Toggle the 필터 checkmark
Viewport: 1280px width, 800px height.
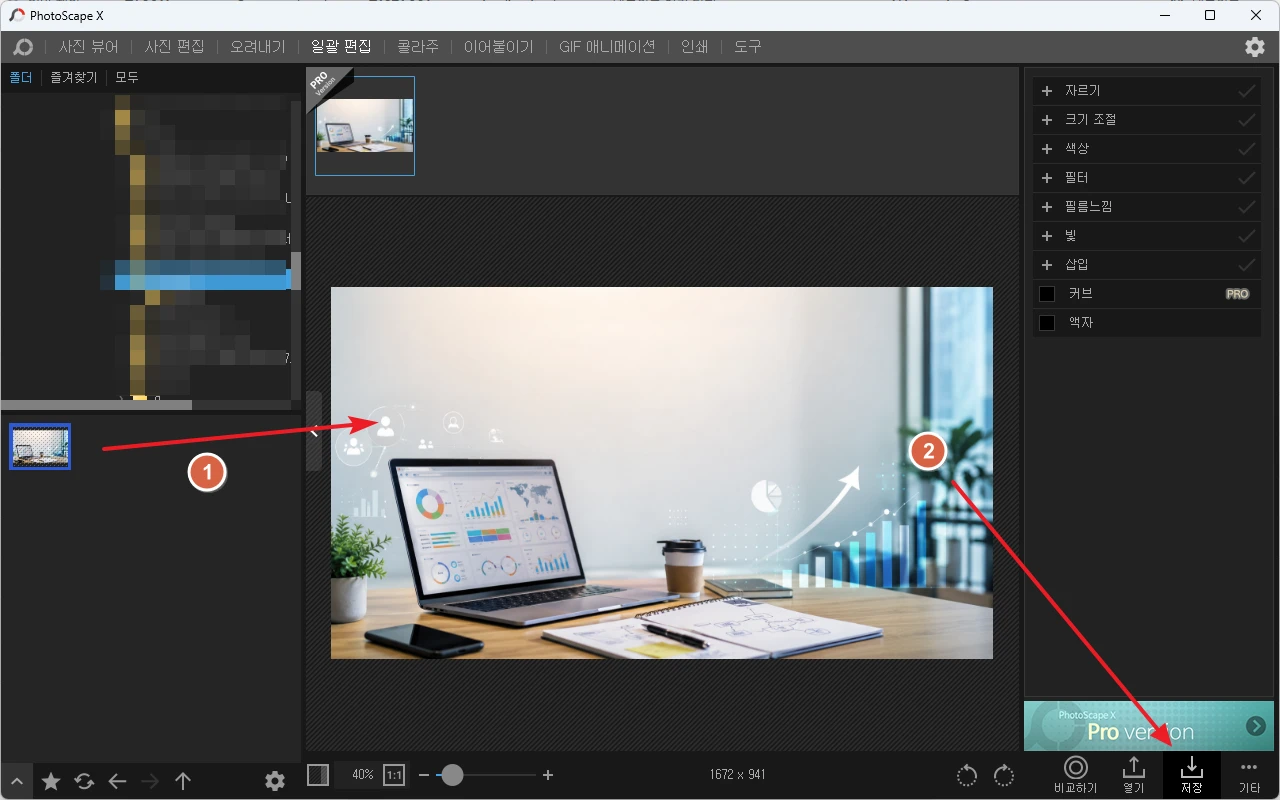point(1247,178)
